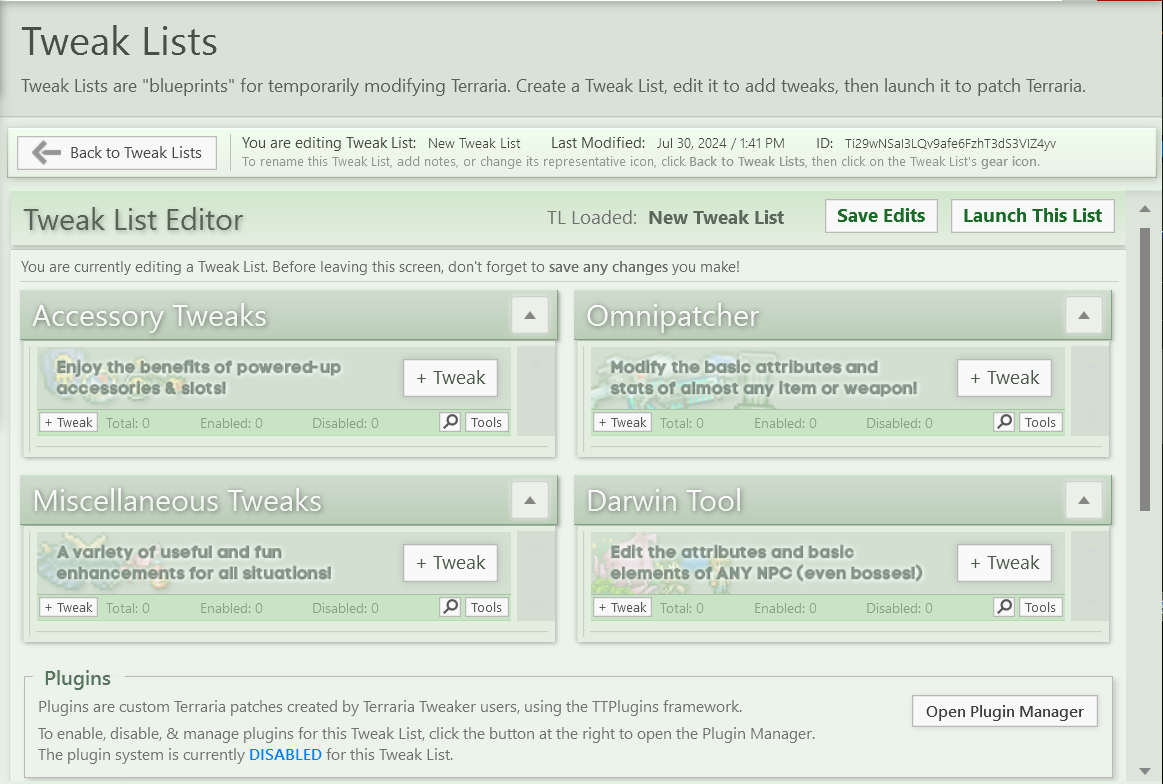This screenshot has height=784, width=1163.
Task: Toggle the DISABLED plugin system link
Action: tap(285, 755)
